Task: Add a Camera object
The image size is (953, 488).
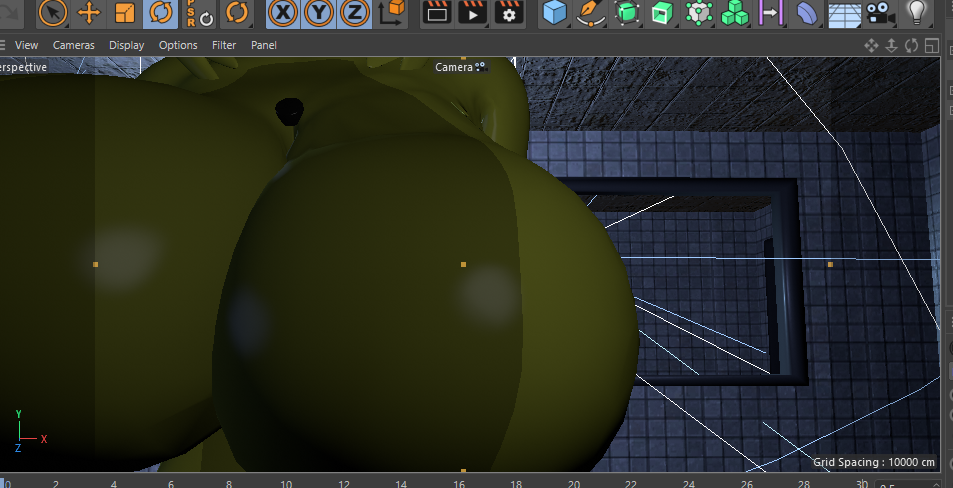Action: pyautogui.click(x=880, y=13)
